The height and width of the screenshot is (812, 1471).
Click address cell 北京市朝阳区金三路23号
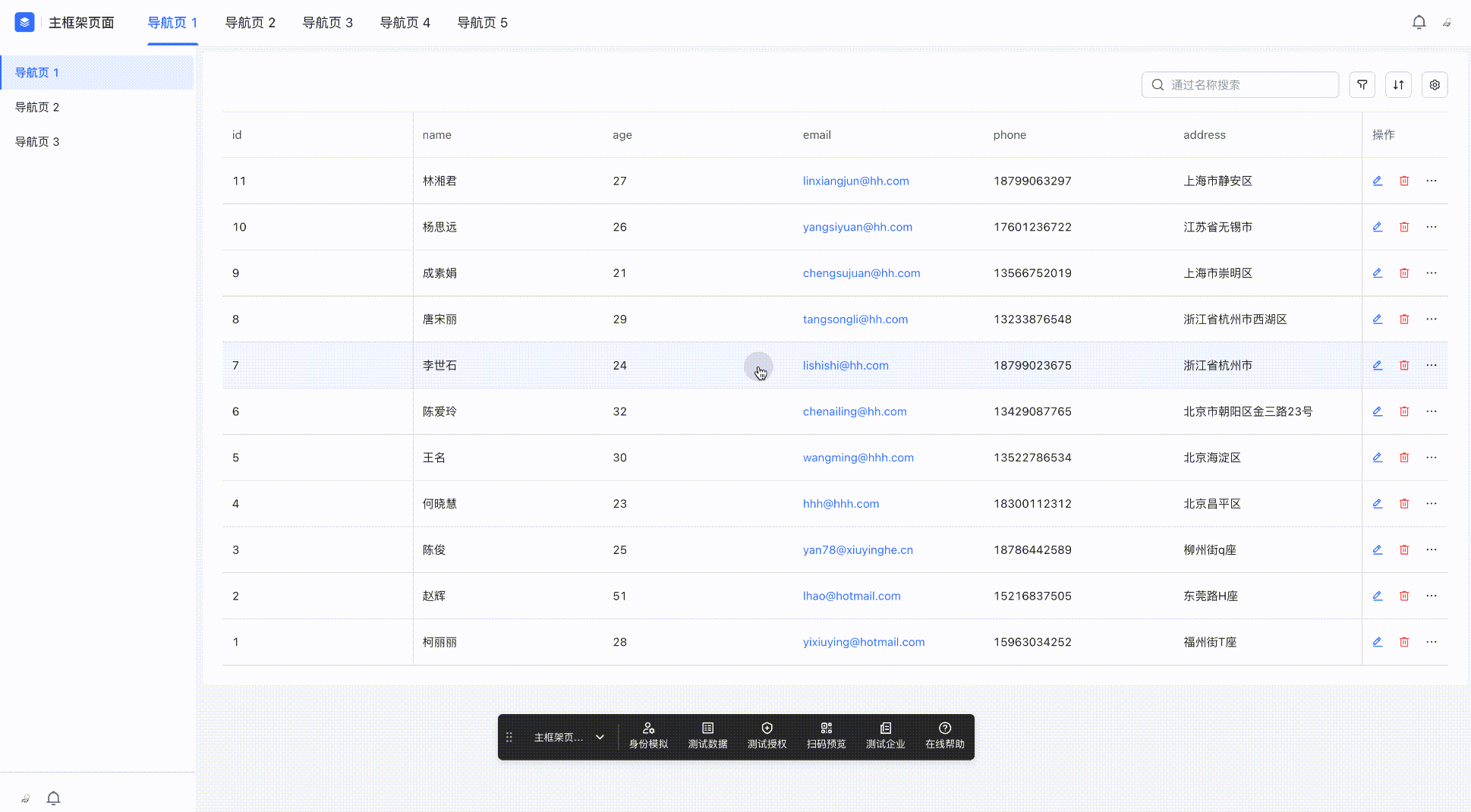[1248, 411]
